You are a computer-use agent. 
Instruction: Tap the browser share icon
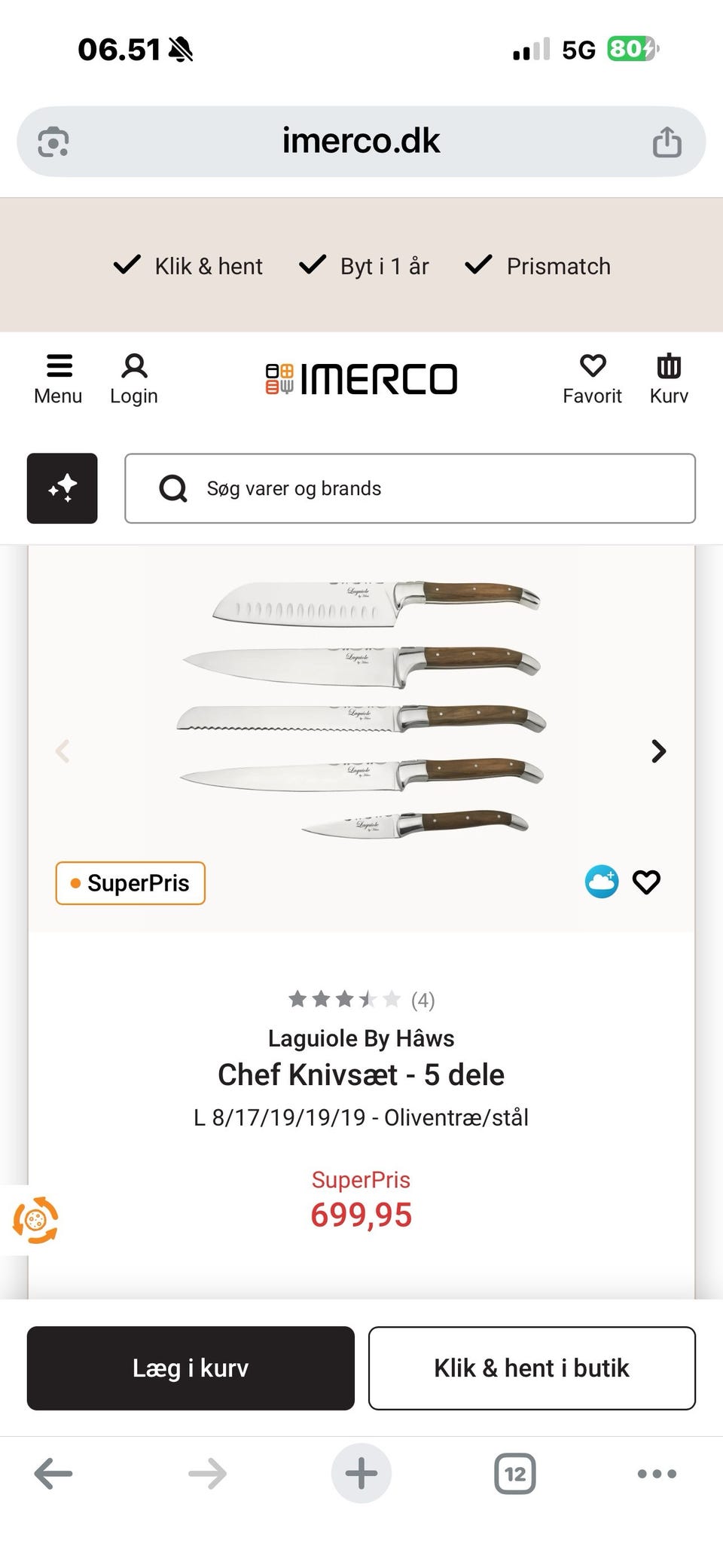point(667,142)
